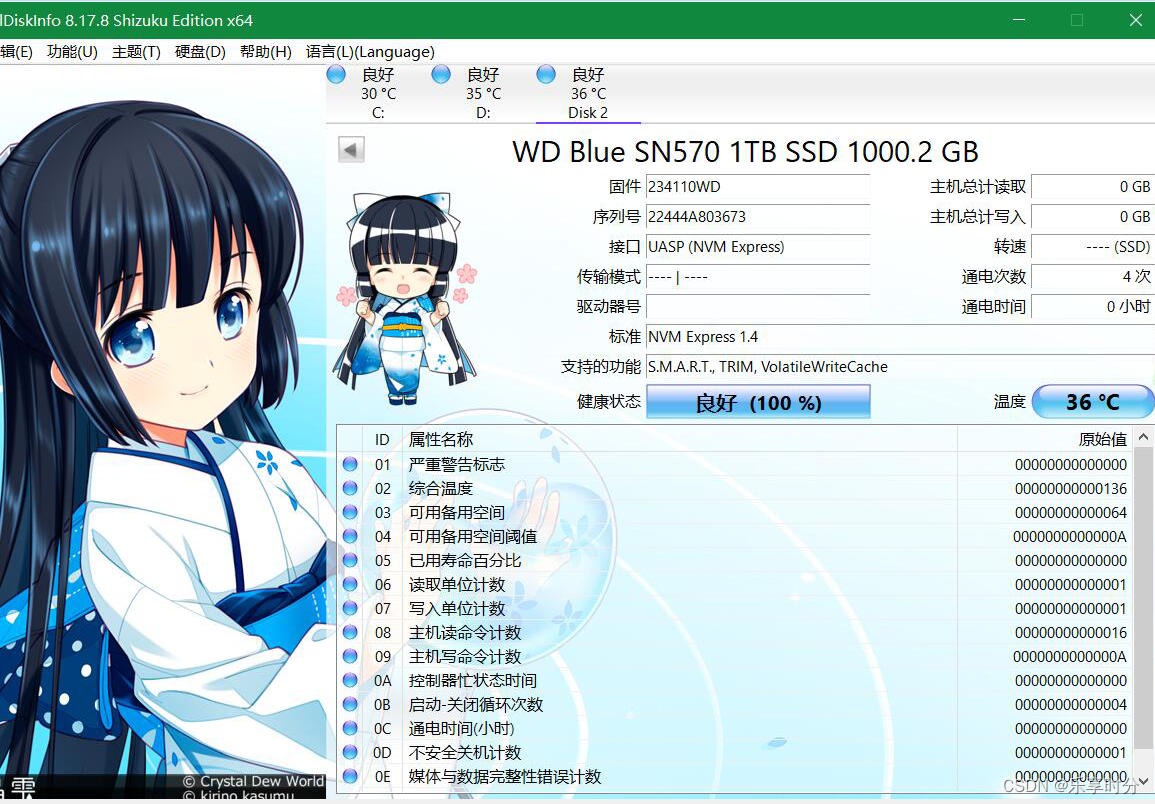Image resolution: width=1155 pixels, height=804 pixels.
Task: Click the status dot beside 通电时间(小时)
Action: tap(350, 728)
